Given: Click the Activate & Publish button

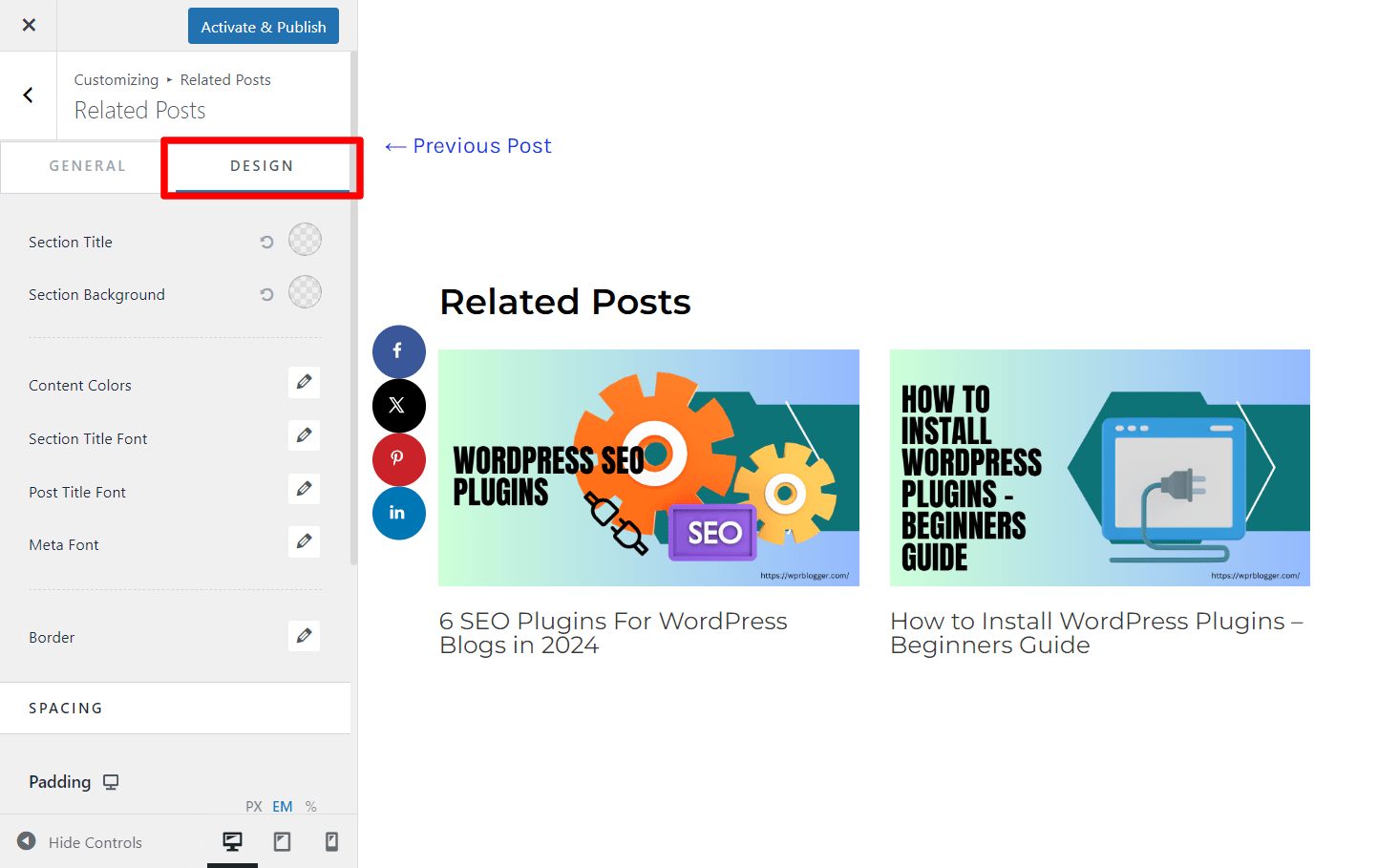Looking at the screenshot, I should [x=263, y=26].
